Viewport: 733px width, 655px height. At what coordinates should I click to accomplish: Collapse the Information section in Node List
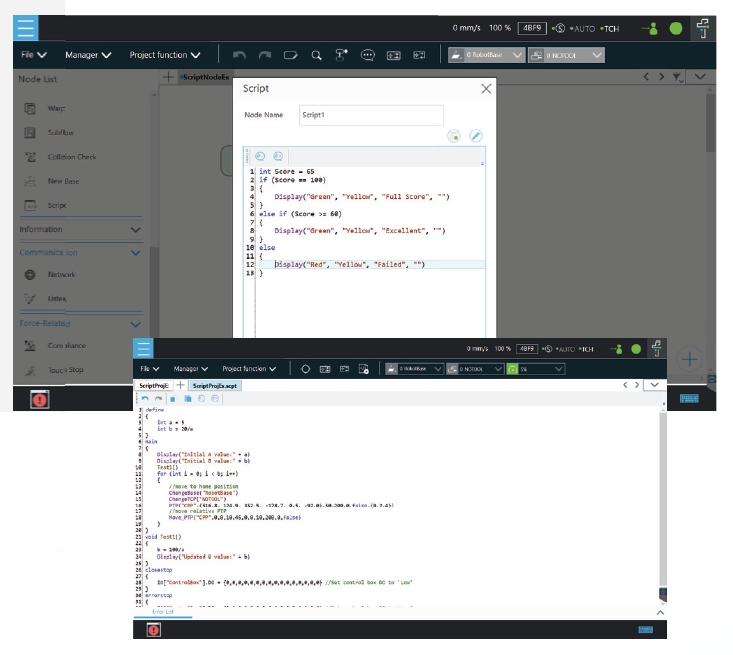(136, 230)
